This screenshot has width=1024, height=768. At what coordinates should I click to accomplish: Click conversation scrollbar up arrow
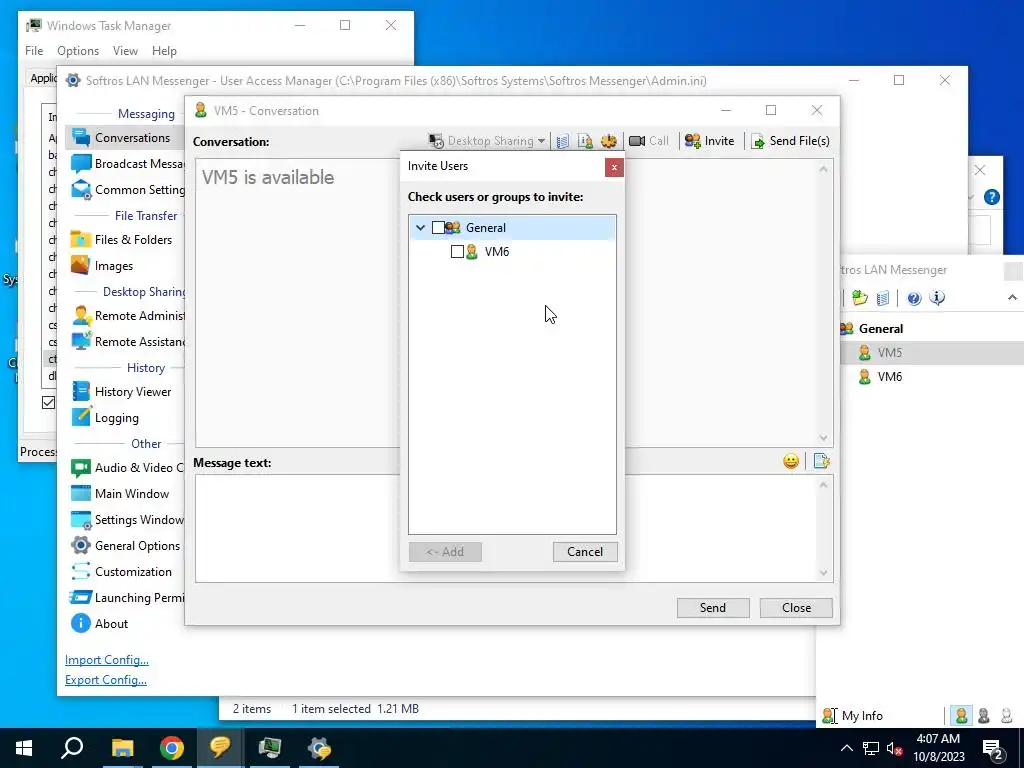click(824, 170)
